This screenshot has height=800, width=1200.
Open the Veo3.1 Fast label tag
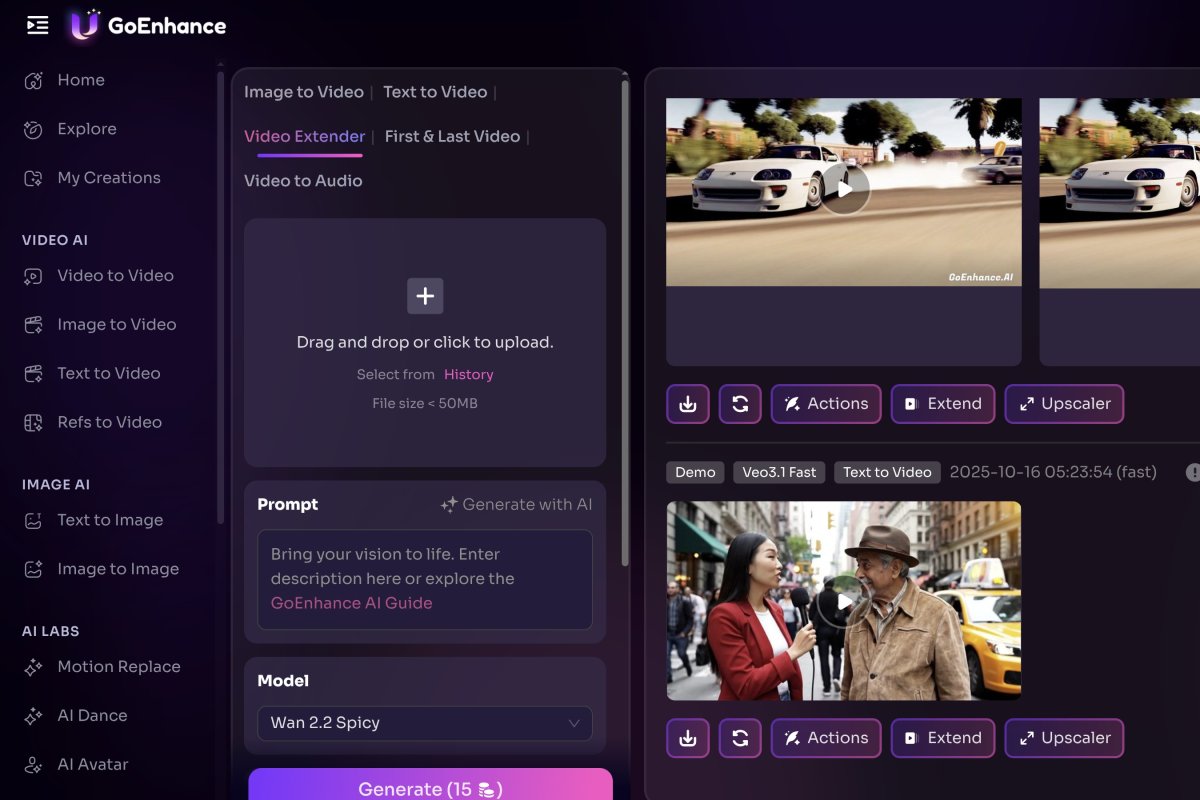779,471
